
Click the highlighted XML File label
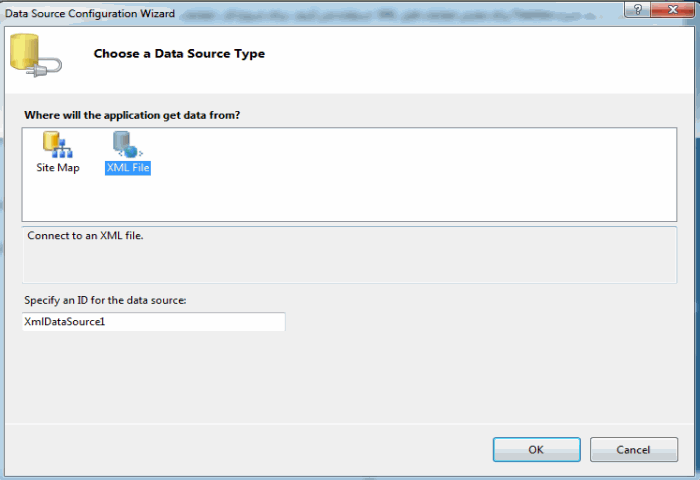pos(128,168)
